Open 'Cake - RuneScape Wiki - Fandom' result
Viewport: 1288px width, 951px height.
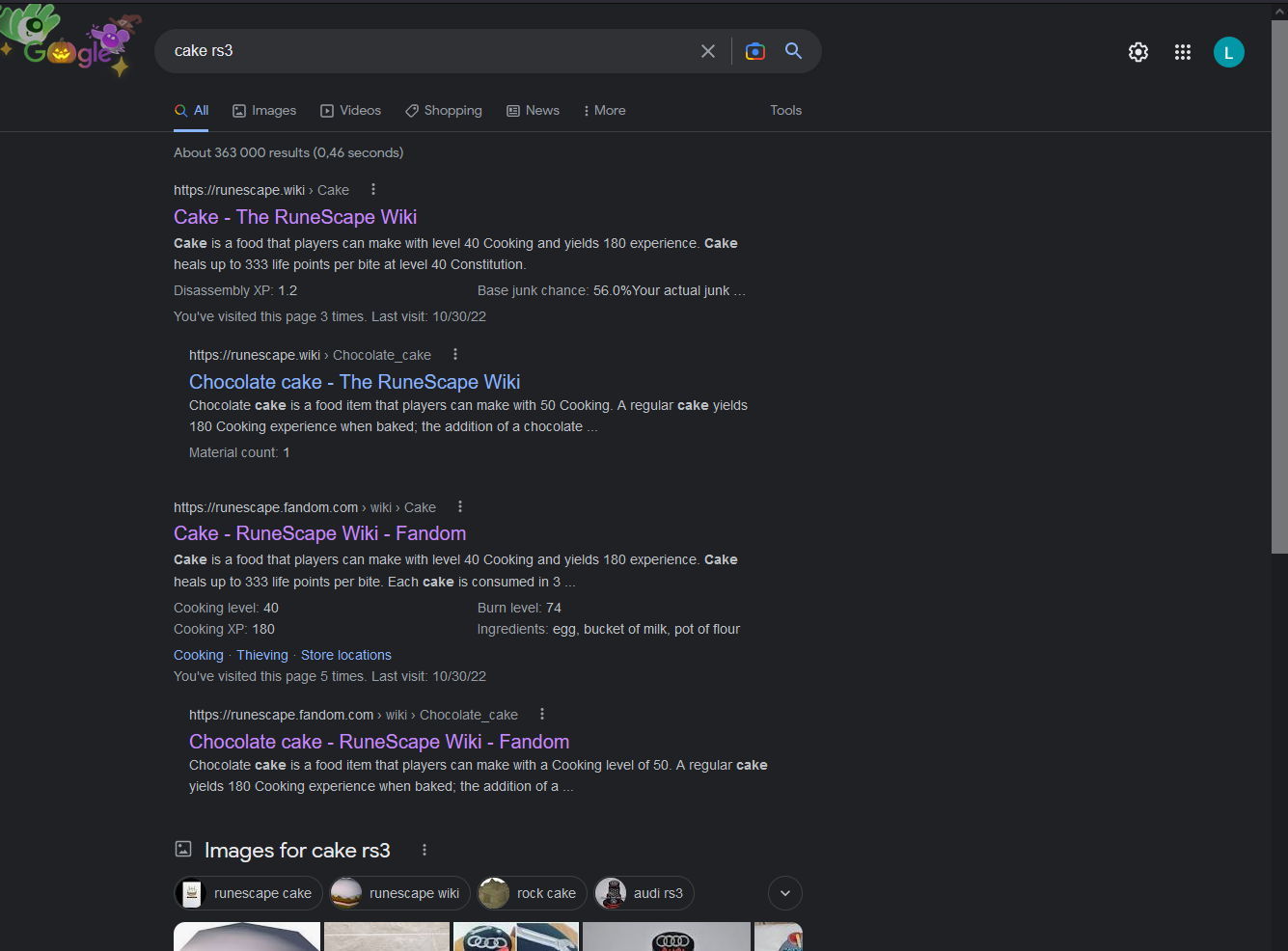coord(319,533)
